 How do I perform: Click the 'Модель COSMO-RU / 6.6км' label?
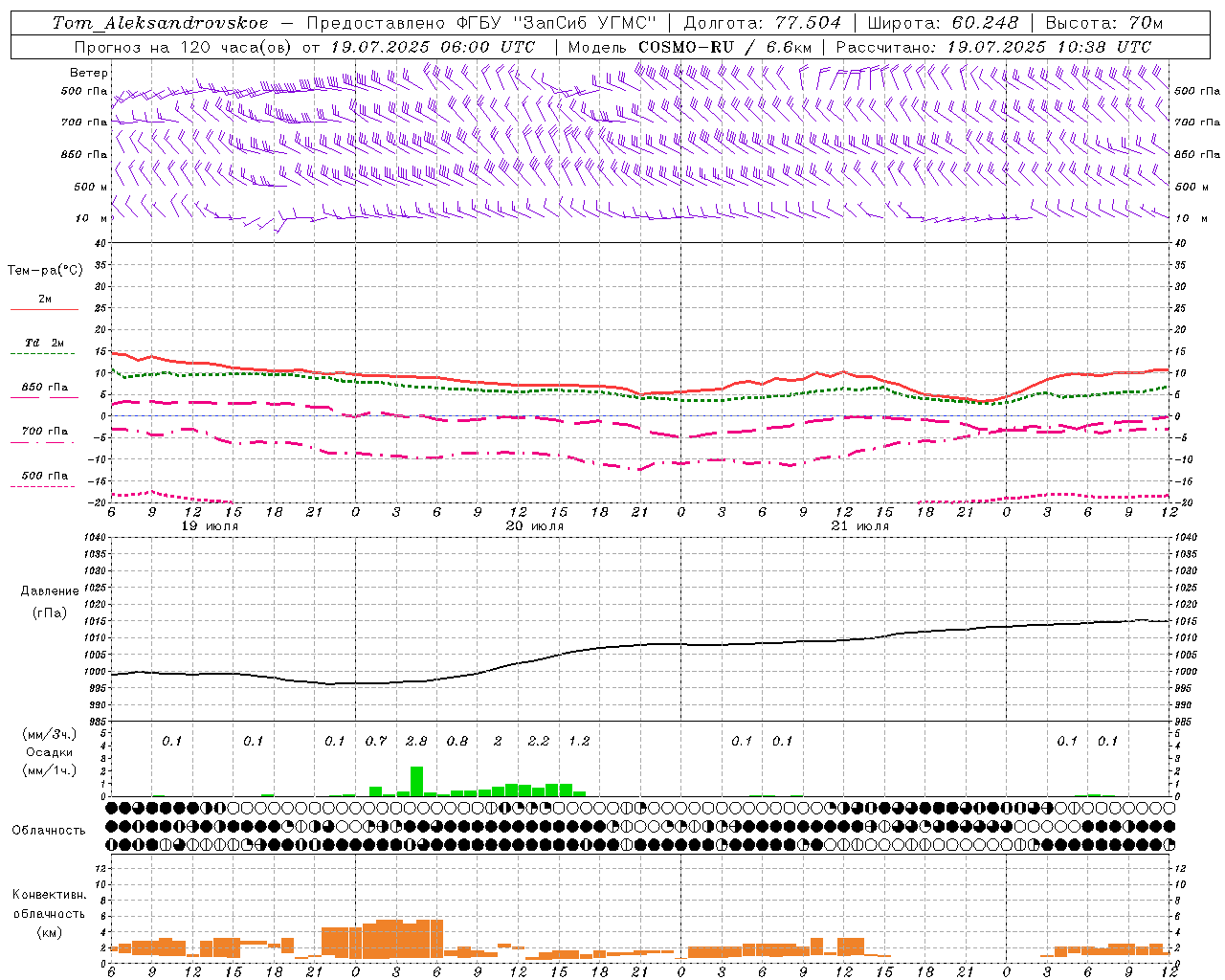[x=690, y=47]
